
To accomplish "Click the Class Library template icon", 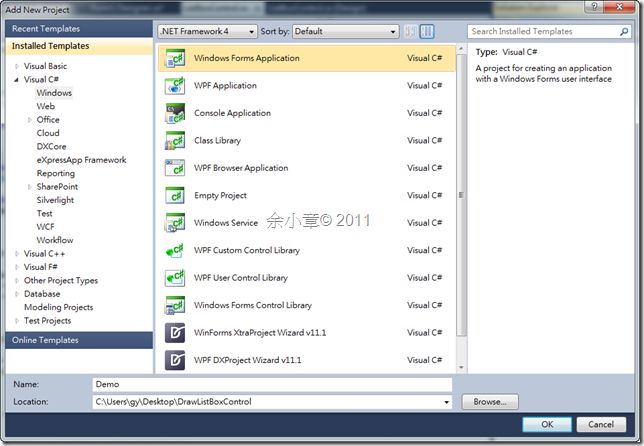I will 175,140.
